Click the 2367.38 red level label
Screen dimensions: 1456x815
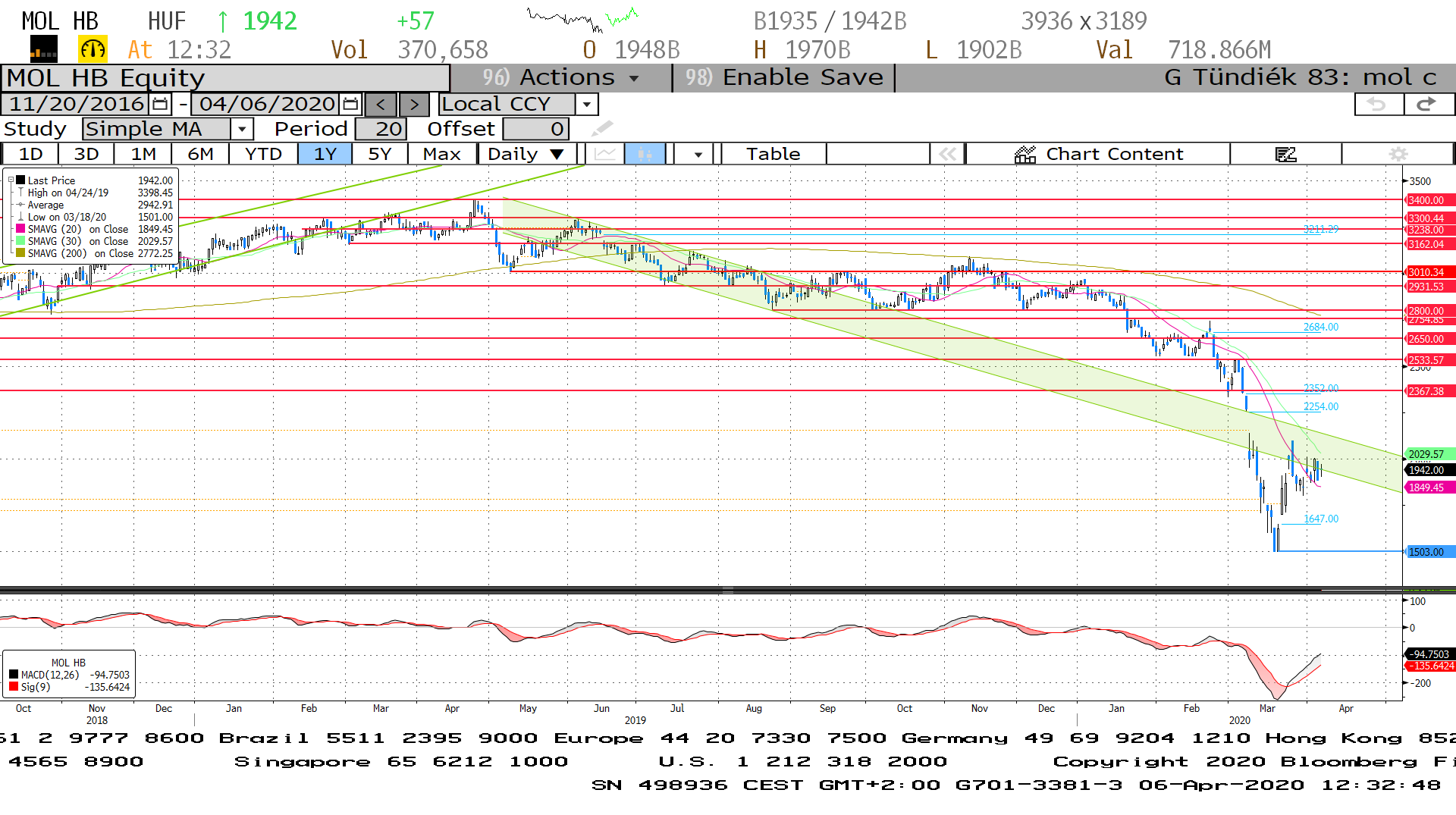point(1430,391)
